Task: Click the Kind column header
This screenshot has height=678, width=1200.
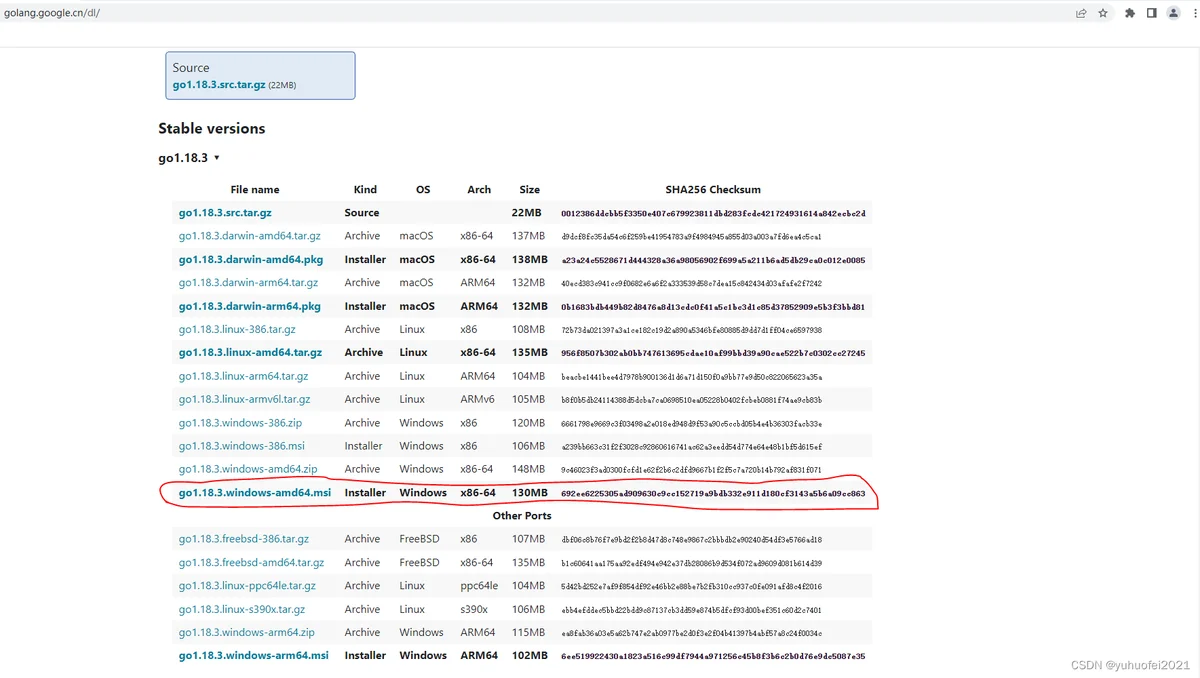Action: (x=365, y=189)
